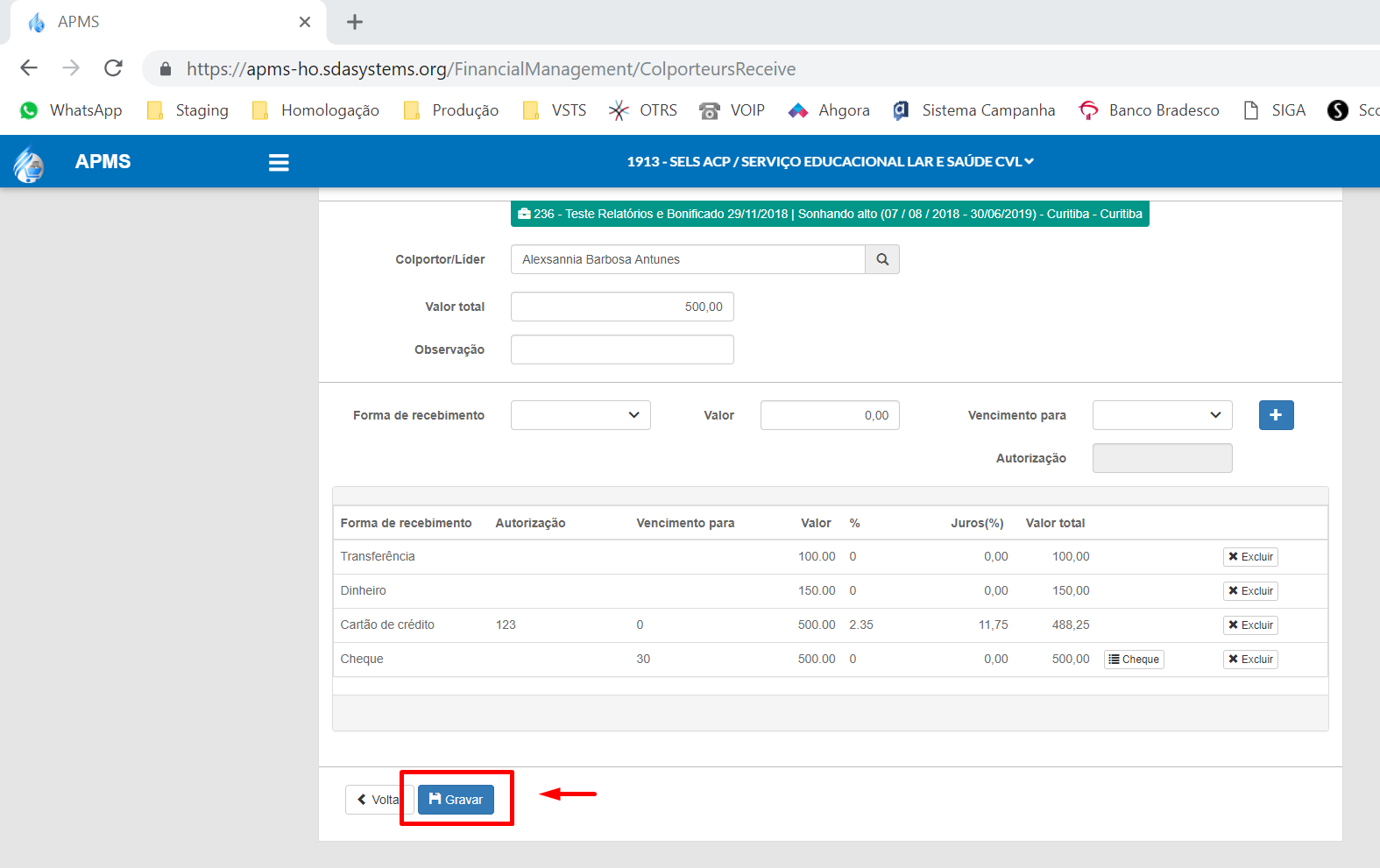The width and height of the screenshot is (1380, 868).
Task: Add payment form with the plus button
Action: (1276, 415)
